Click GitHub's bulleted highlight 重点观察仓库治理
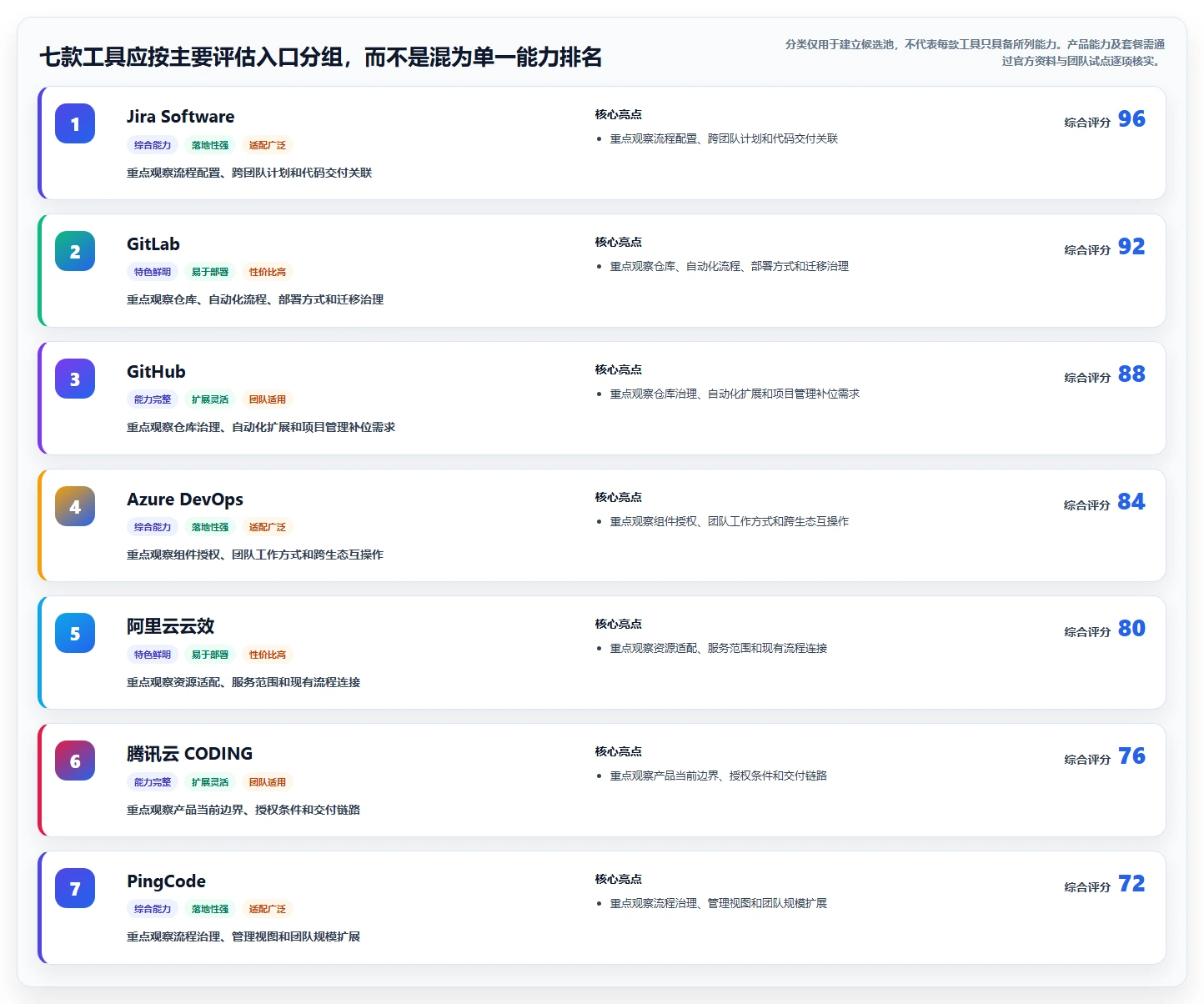This screenshot has width=1204, height=1004. point(735,394)
